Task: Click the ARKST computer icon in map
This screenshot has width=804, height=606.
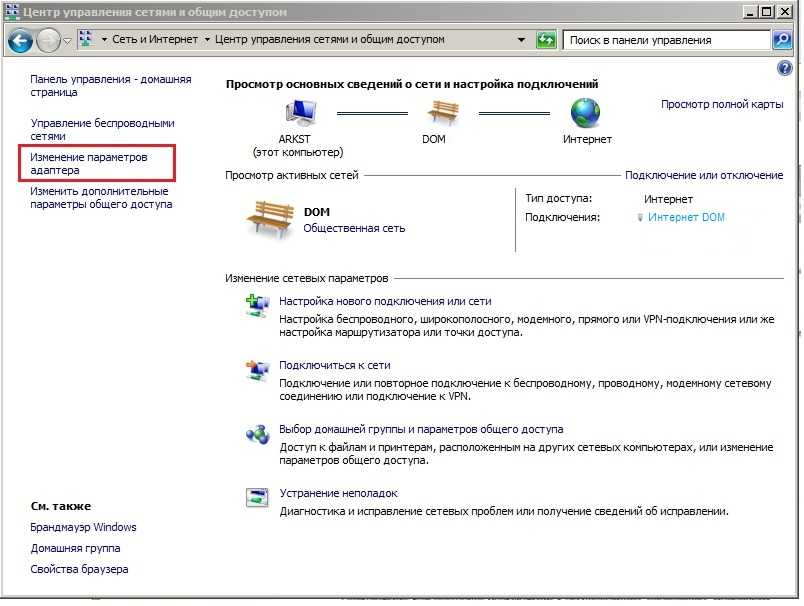Action: pyautogui.click(x=303, y=113)
